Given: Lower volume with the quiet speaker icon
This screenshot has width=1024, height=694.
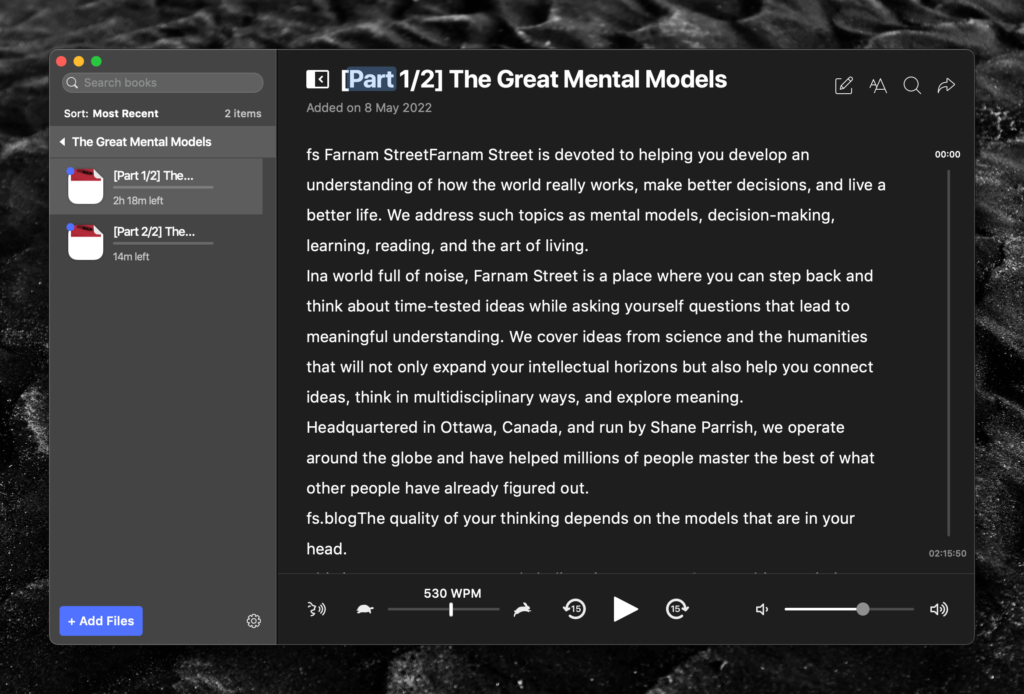Looking at the screenshot, I should pos(761,609).
